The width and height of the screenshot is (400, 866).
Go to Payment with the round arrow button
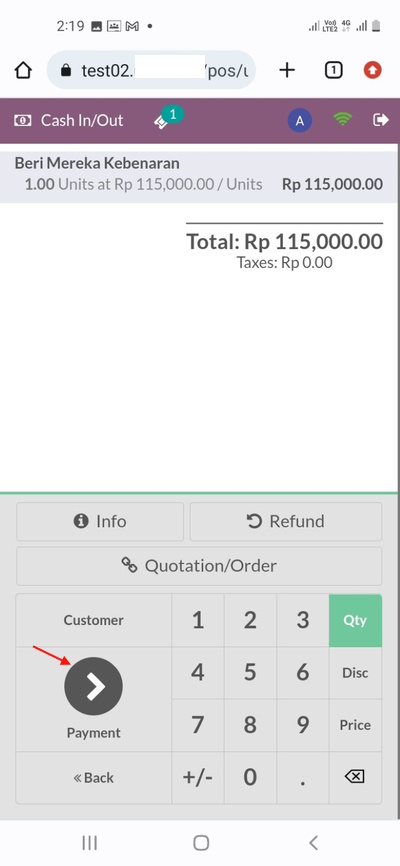click(93, 686)
